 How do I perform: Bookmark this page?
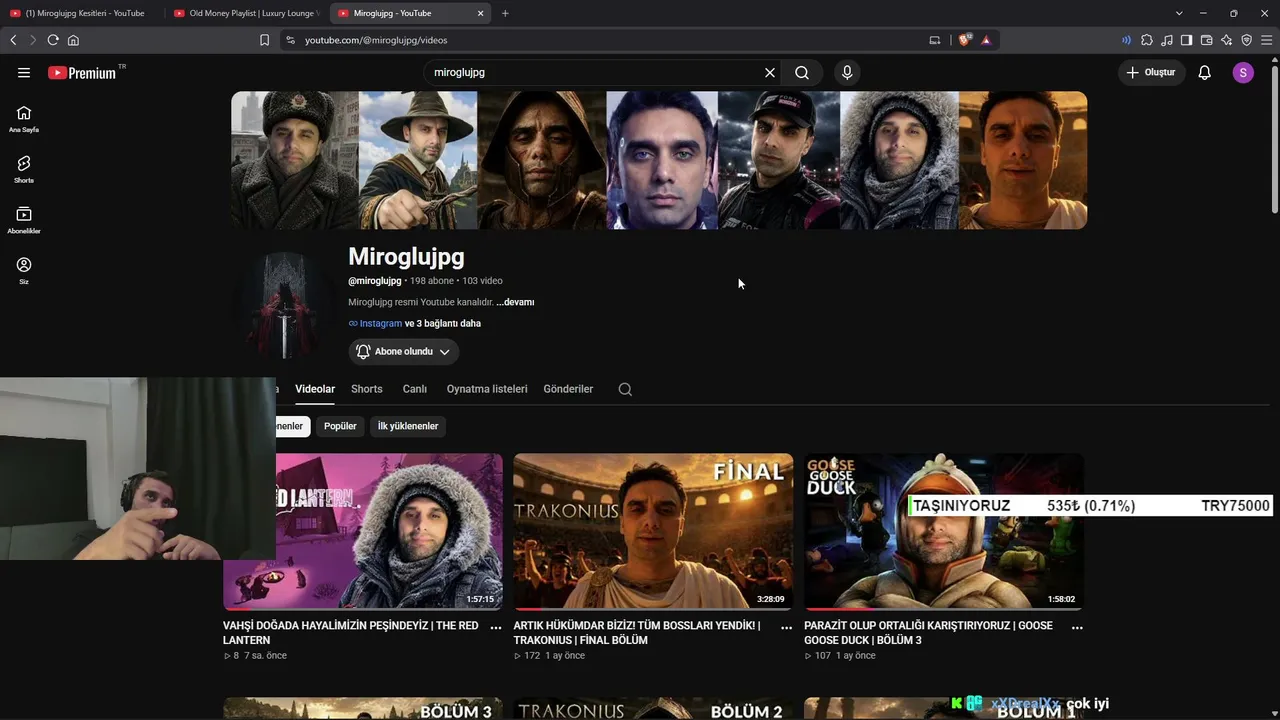click(265, 40)
